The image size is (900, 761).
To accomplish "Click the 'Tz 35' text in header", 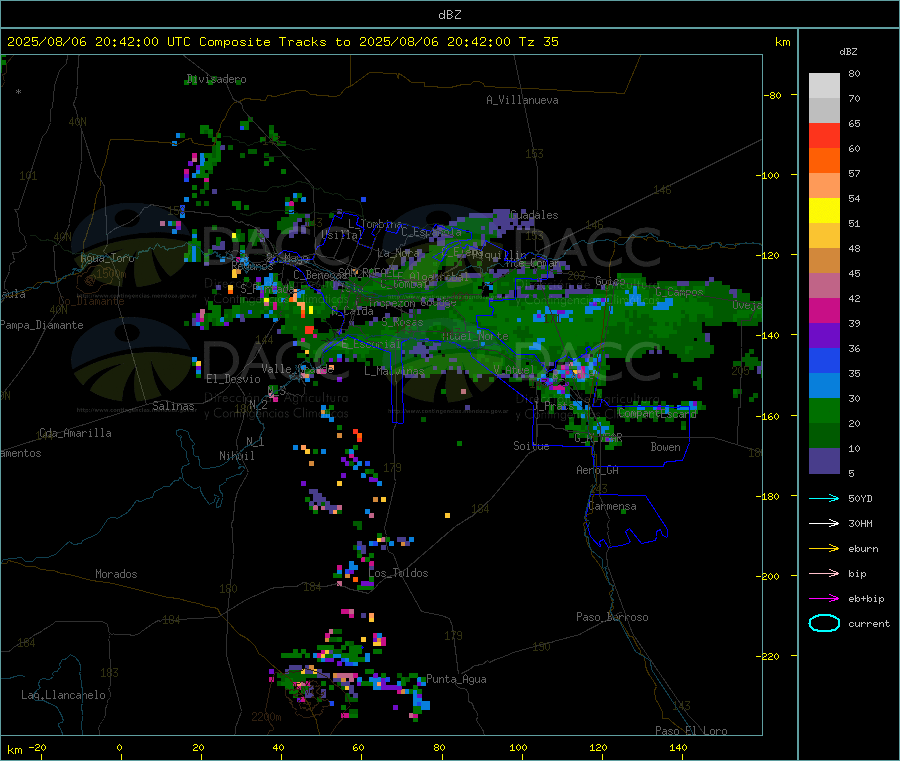I will coord(538,42).
